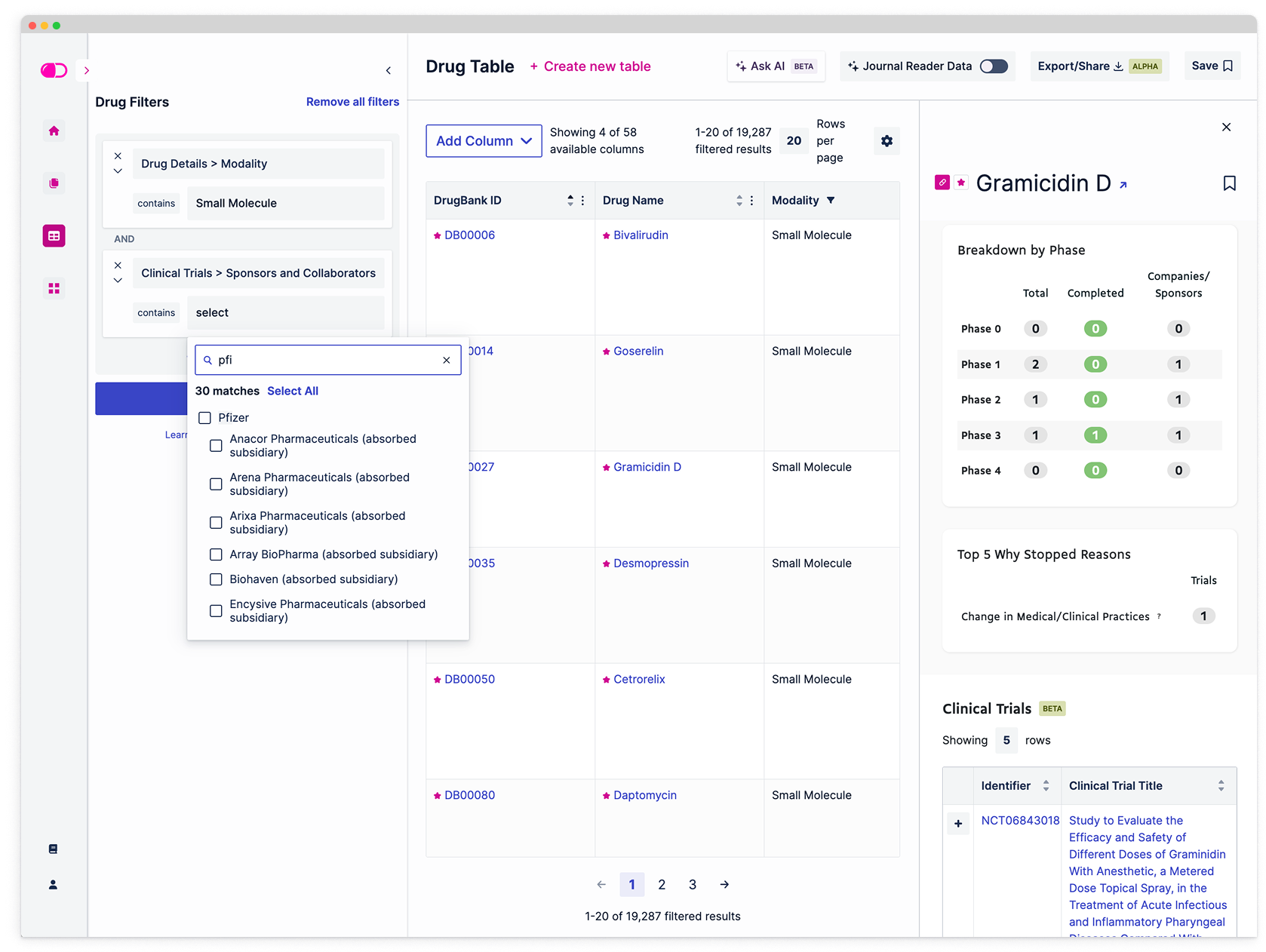
Task: Expand sidebar with the small arrow next to logo
Action: click(x=87, y=70)
